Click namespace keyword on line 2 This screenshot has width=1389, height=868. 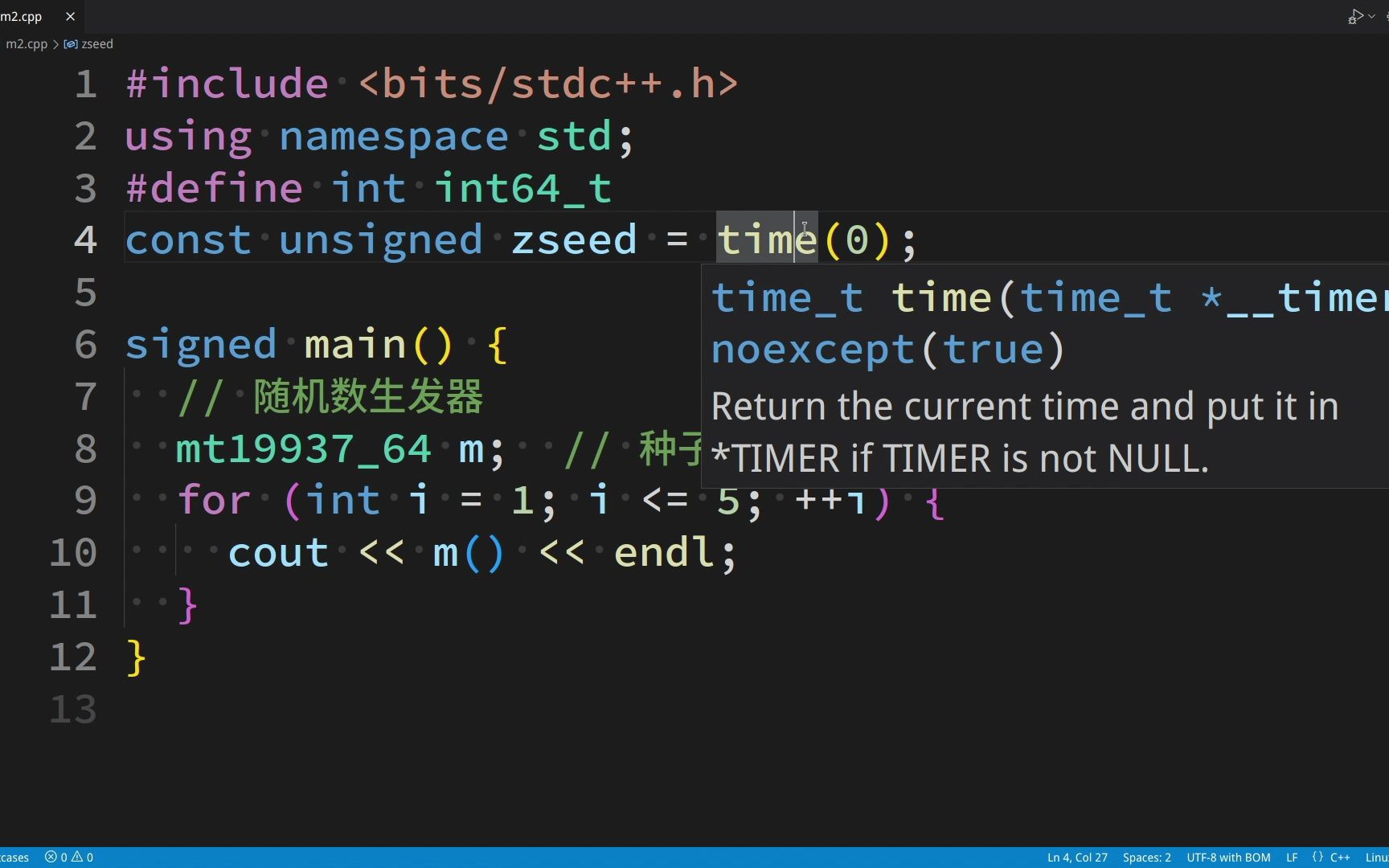point(394,137)
